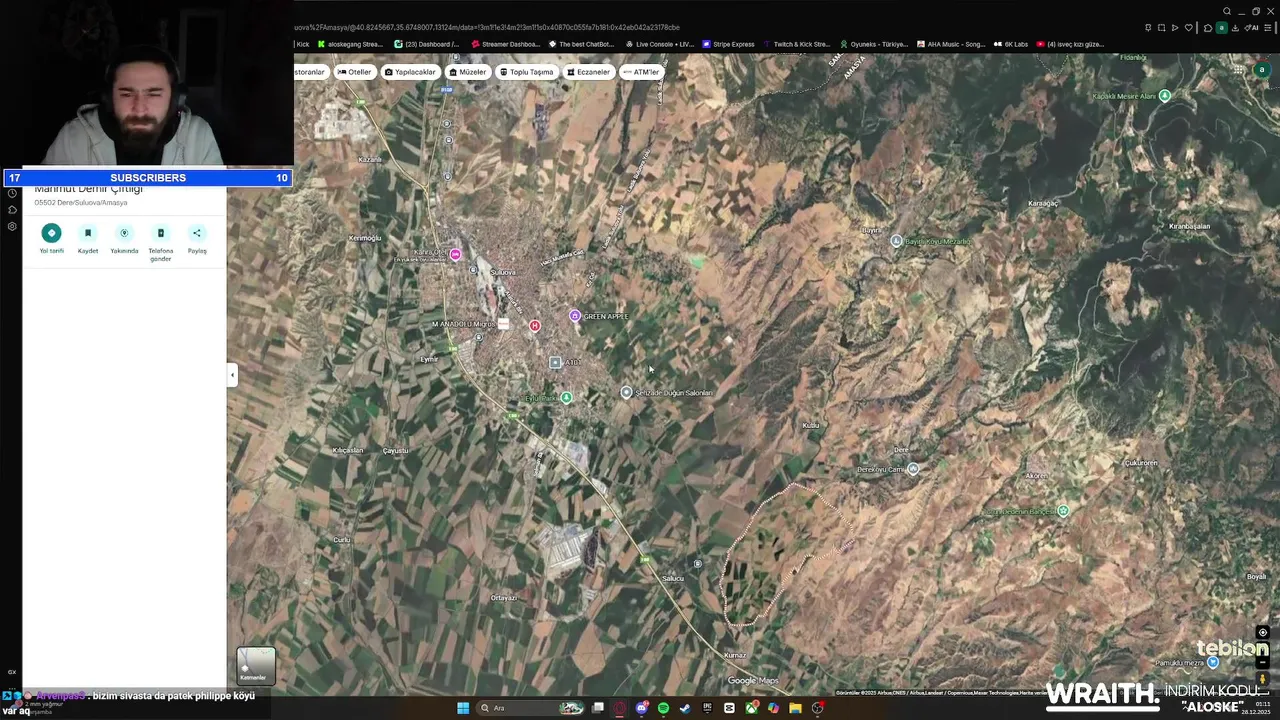Open File Explorer from the taskbar
The height and width of the screenshot is (720, 1280).
[x=795, y=708]
